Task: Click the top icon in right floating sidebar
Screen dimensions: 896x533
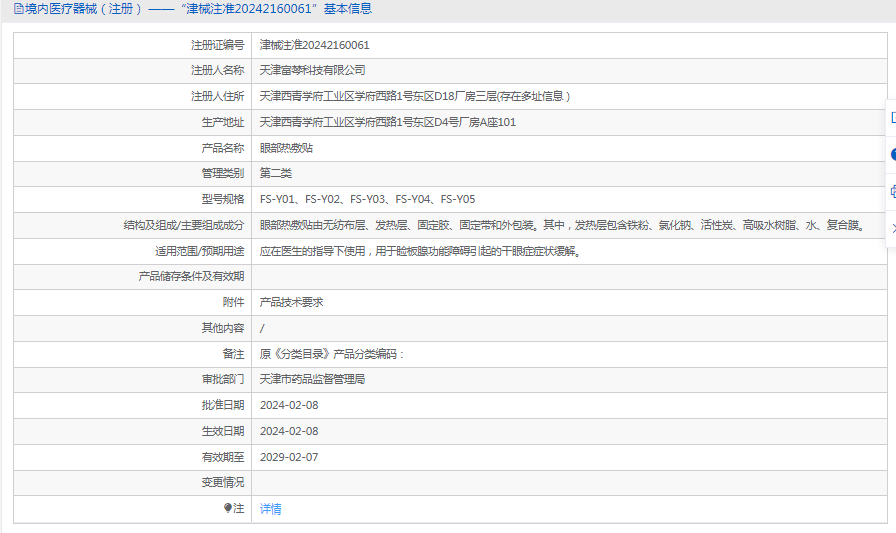Action: pyautogui.click(x=892, y=117)
